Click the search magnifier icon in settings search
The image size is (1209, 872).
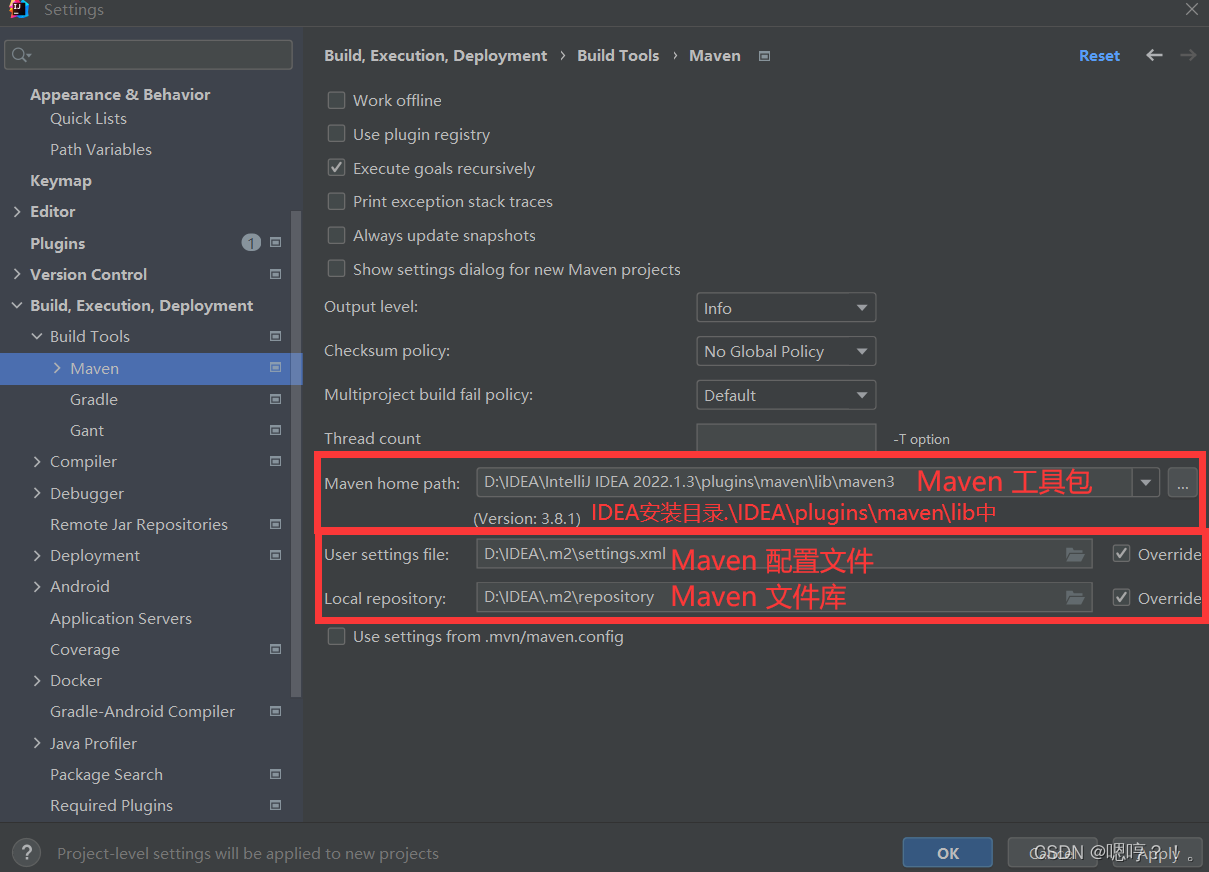[22, 55]
